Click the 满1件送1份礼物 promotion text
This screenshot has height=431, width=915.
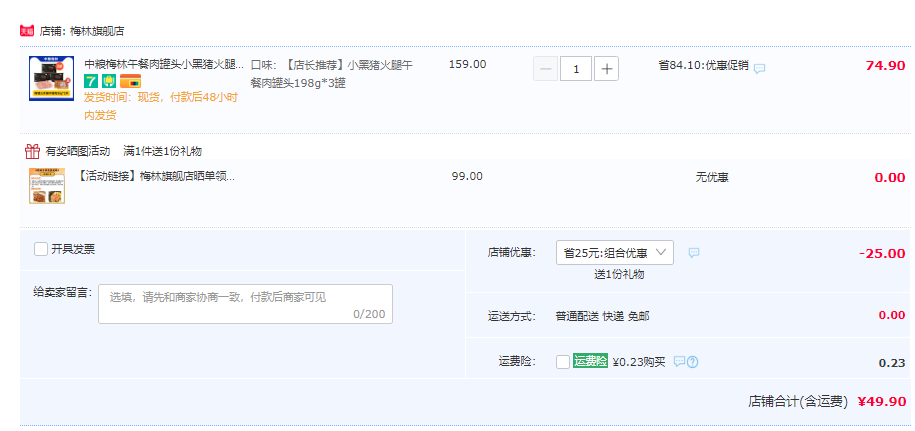click(x=163, y=152)
